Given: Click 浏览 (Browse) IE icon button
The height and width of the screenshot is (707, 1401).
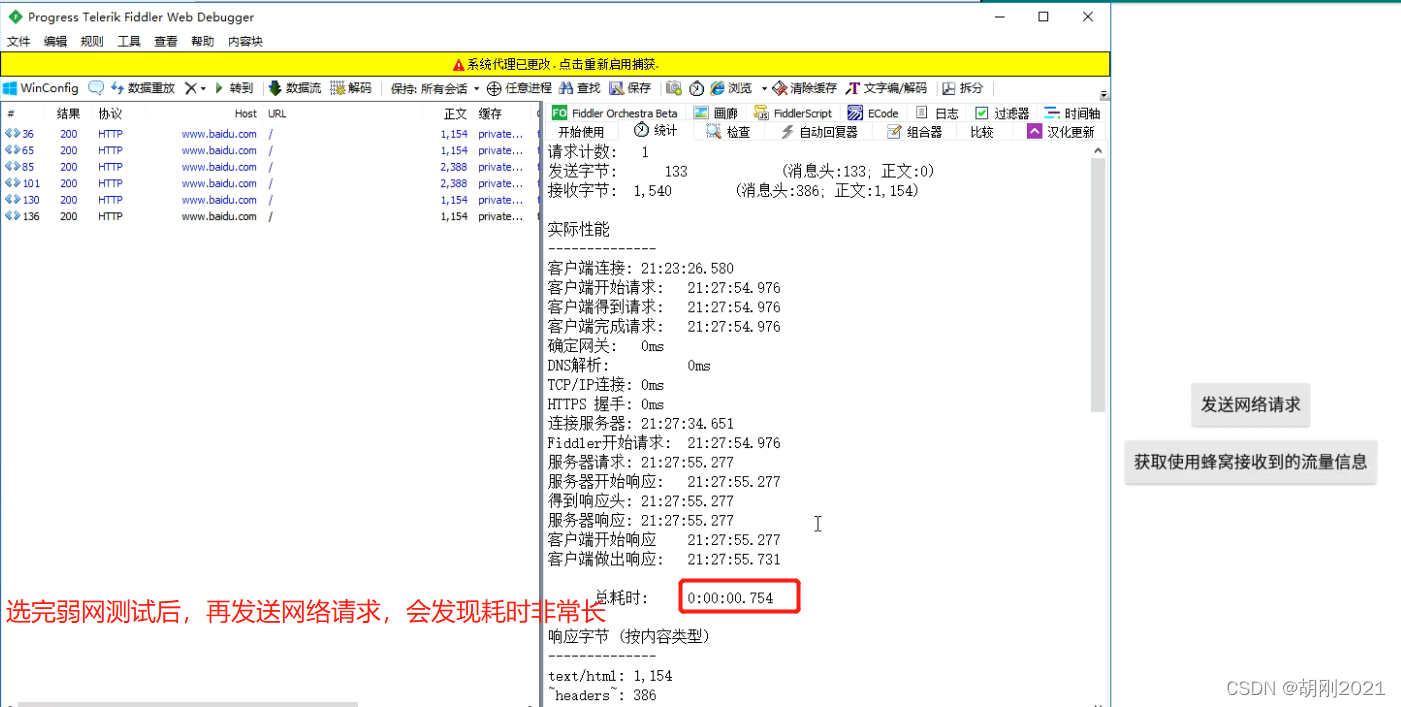Looking at the screenshot, I should point(731,88).
